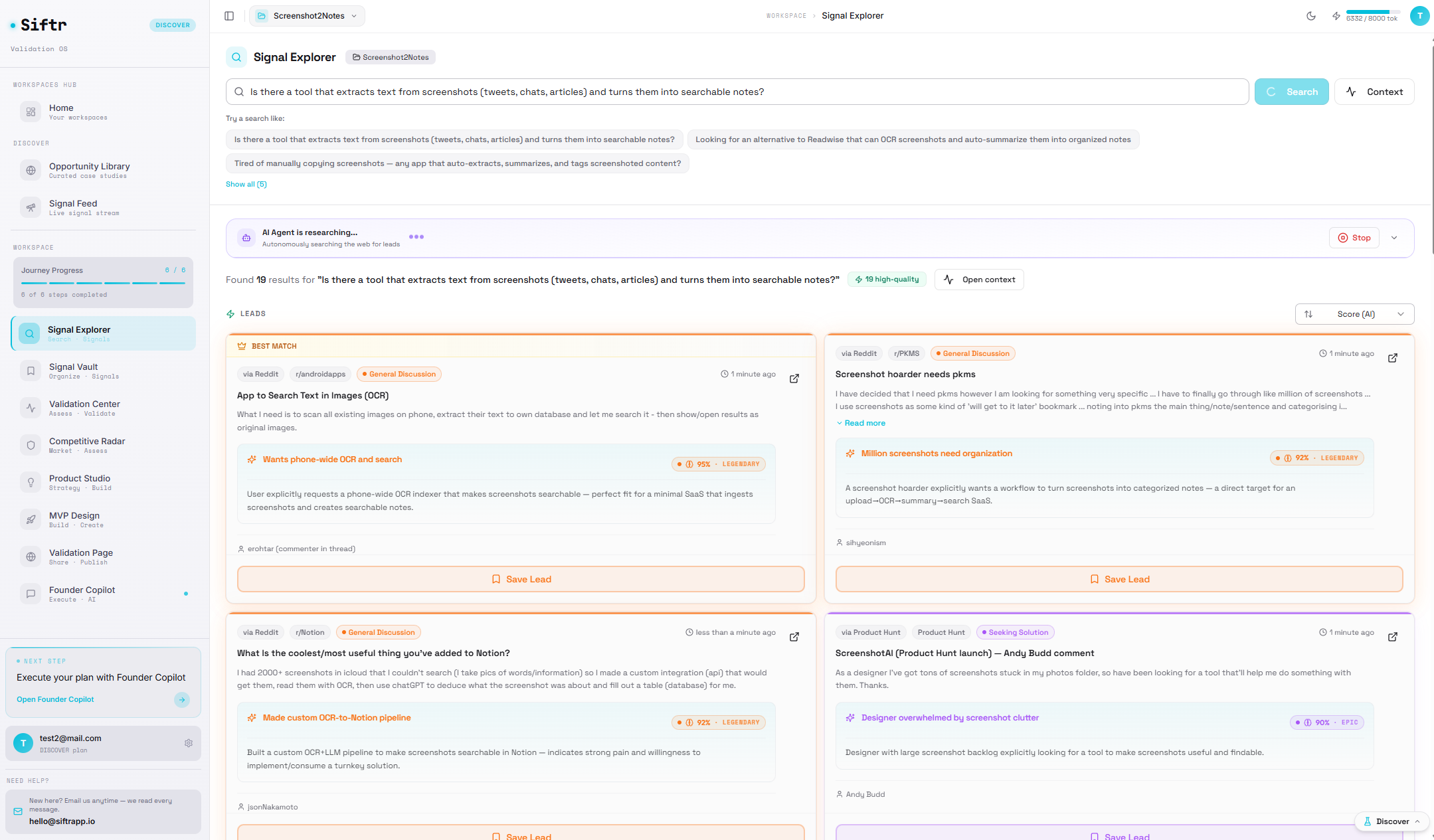Click the lightning token usage icon
The width and height of the screenshot is (1434, 840).
(x=1336, y=16)
